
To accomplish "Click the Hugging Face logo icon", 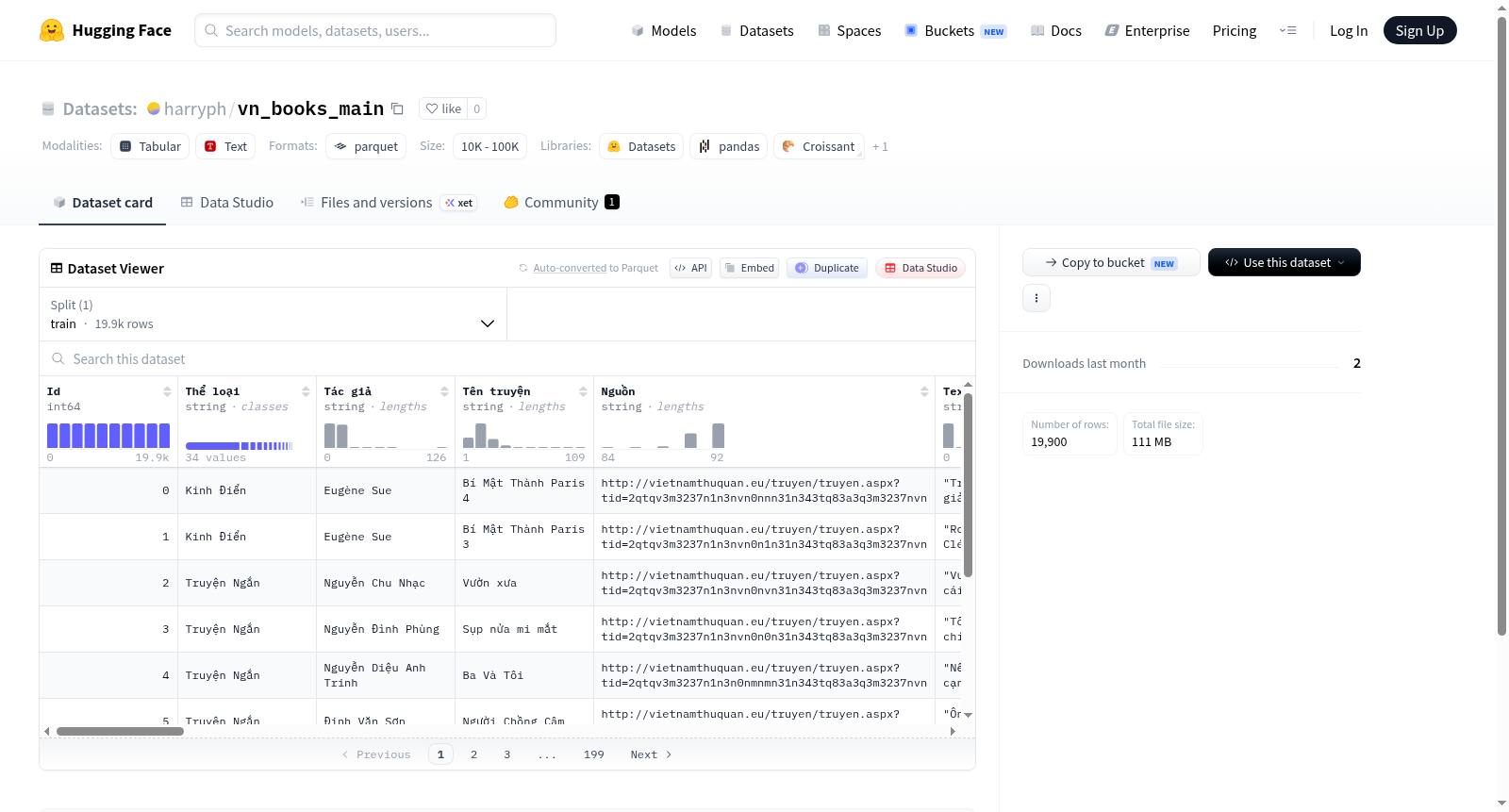I will coord(52,30).
